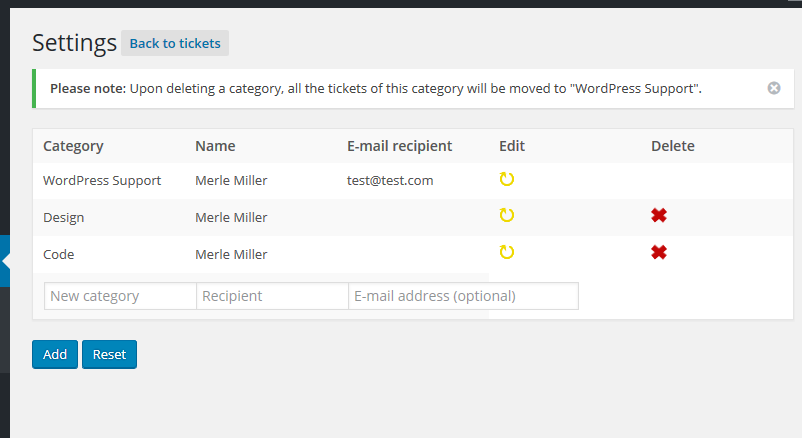Click Merle Miller in Design row
Image resolution: width=802 pixels, height=438 pixels.
(x=231, y=217)
